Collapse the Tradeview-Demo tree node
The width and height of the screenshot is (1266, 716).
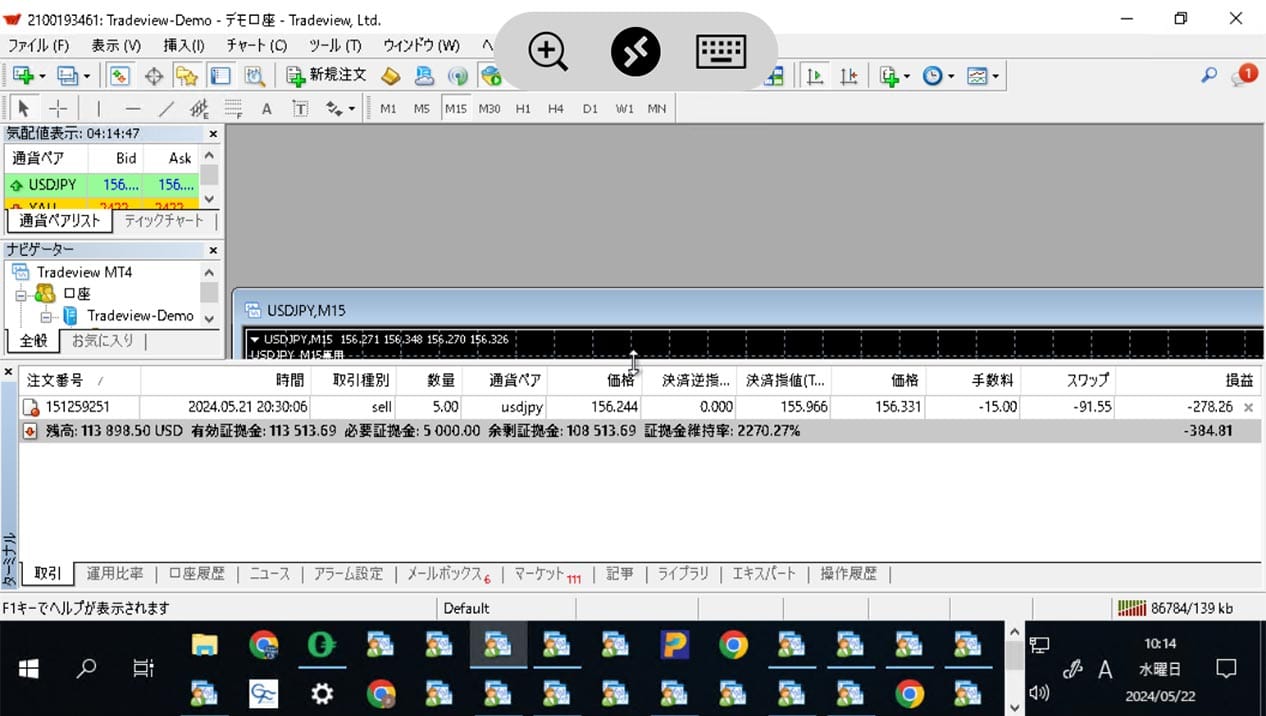click(x=45, y=316)
